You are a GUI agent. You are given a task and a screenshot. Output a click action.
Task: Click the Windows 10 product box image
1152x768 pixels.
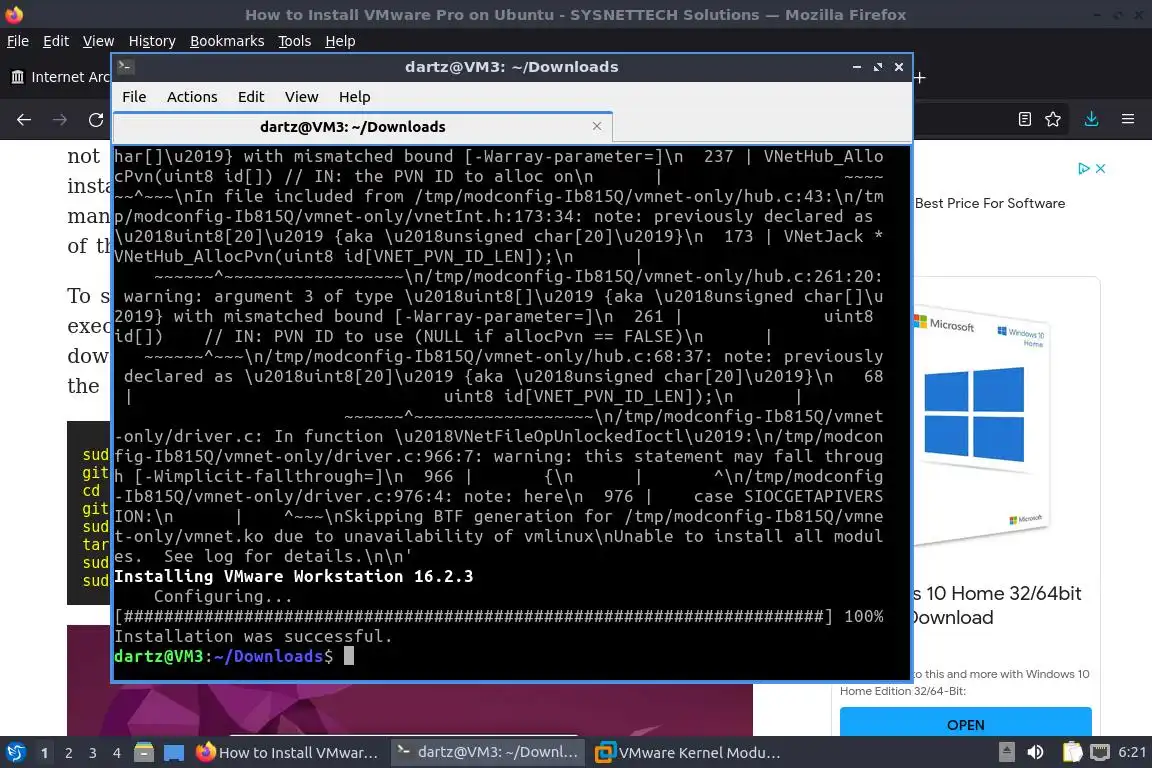[982, 425]
